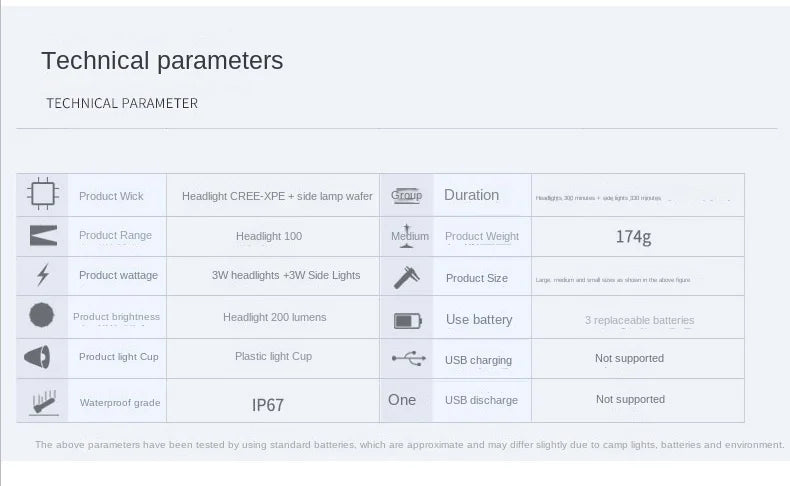Click the Technical parameters heading
Screen dimensions: 790x486
coord(162,61)
